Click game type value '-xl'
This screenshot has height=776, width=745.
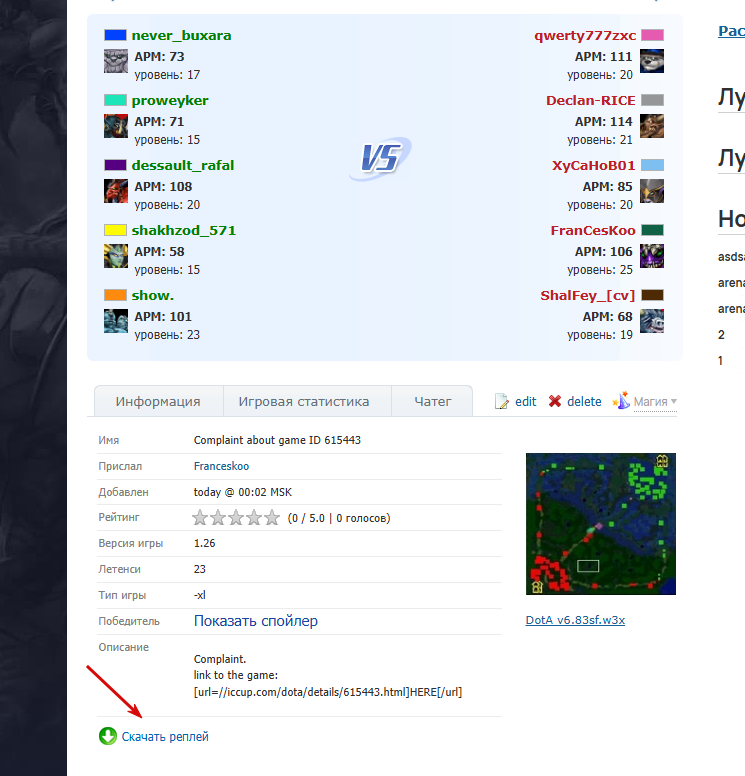point(199,595)
